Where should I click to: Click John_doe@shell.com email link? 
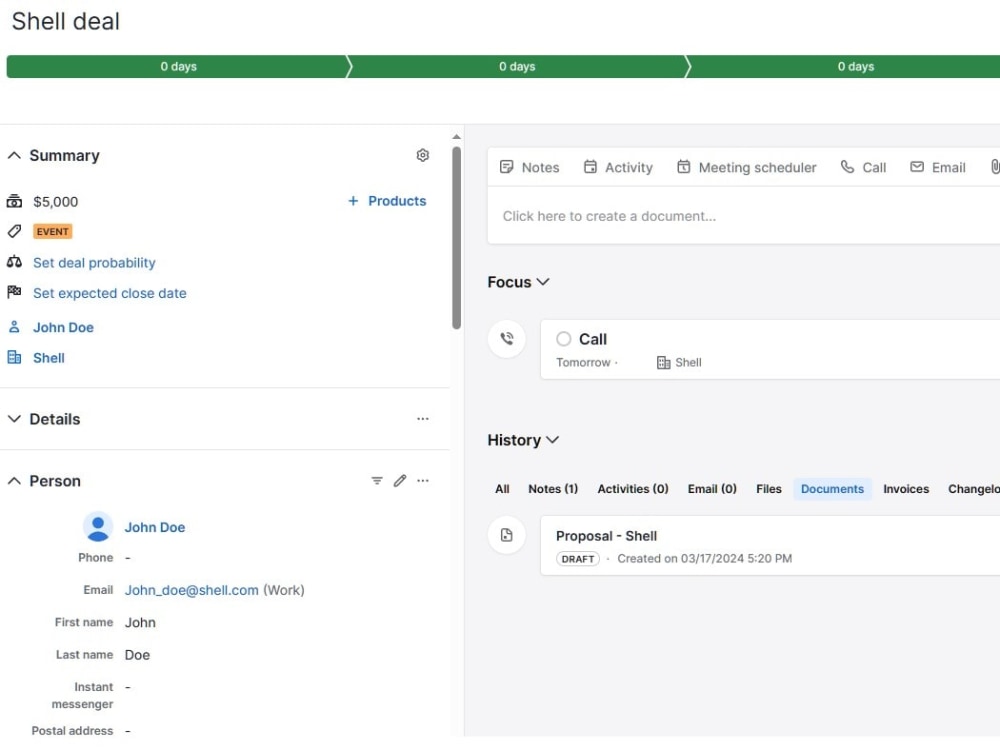tap(191, 590)
